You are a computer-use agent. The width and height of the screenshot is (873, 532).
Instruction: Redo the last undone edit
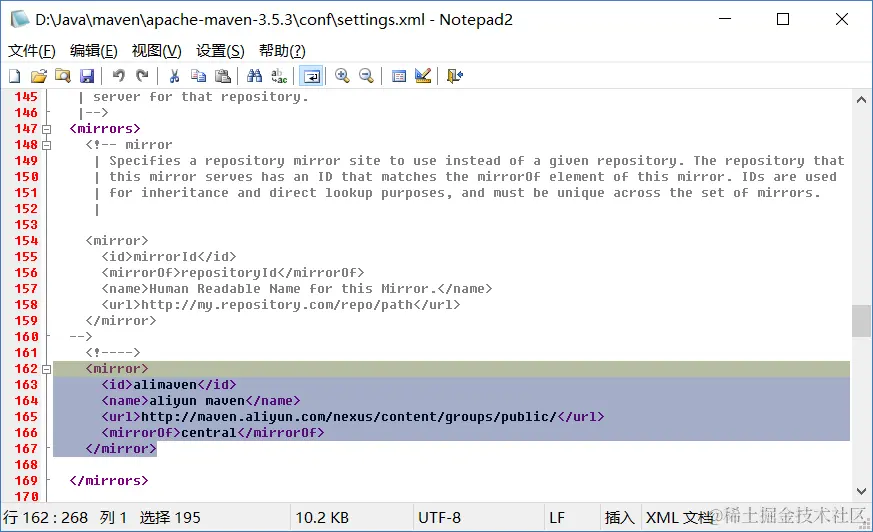coord(143,76)
